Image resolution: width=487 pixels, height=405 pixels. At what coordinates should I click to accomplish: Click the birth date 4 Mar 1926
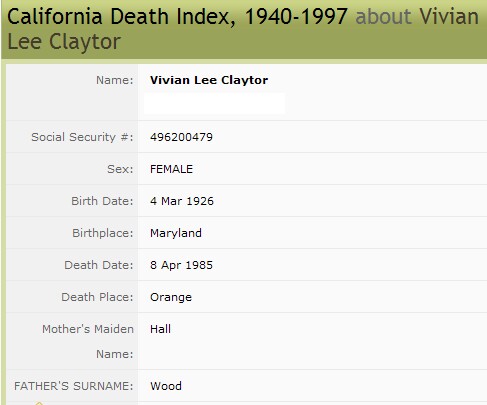tap(182, 201)
